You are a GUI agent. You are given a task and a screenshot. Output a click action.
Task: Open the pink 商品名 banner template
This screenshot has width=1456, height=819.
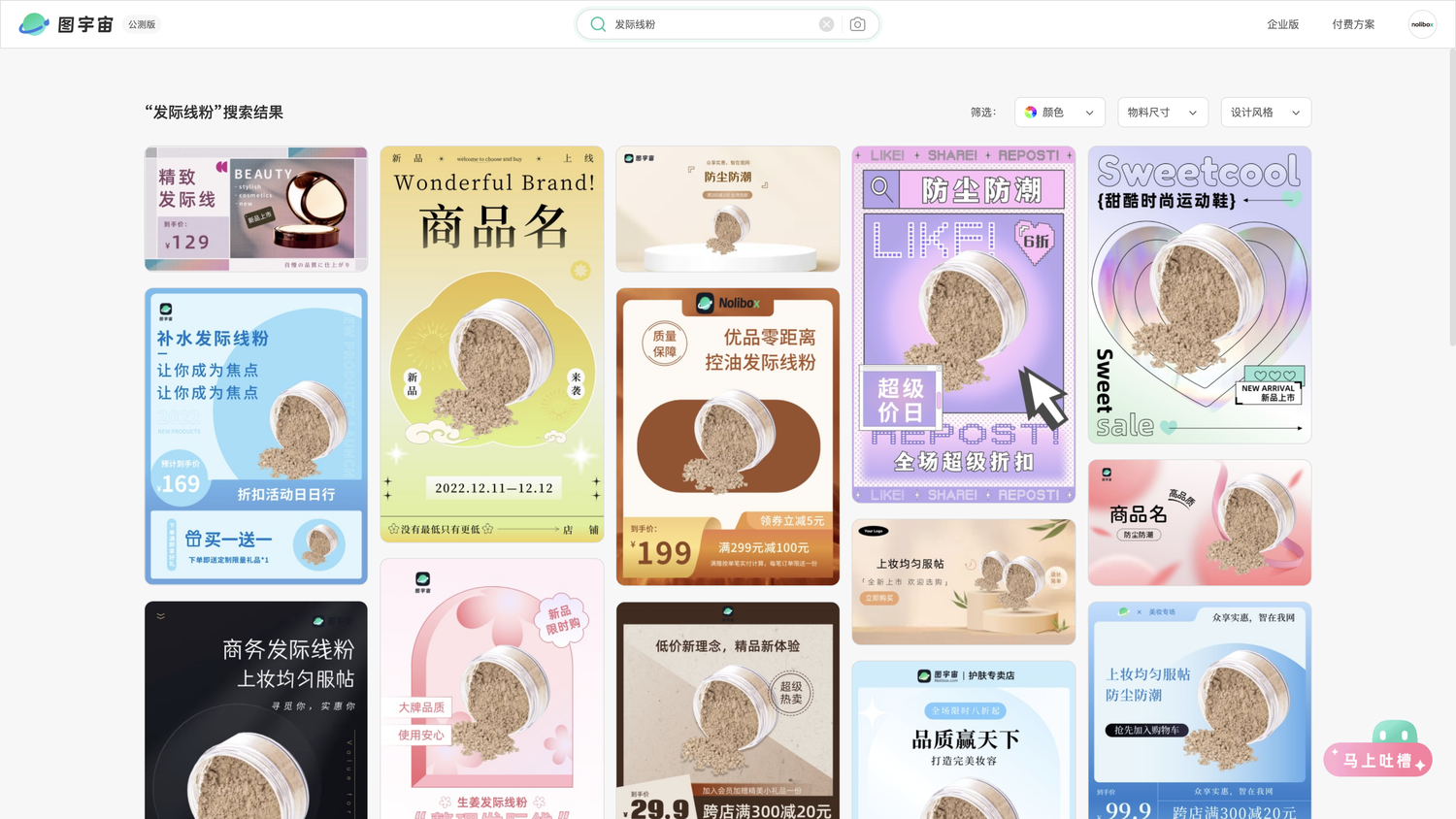(1200, 523)
